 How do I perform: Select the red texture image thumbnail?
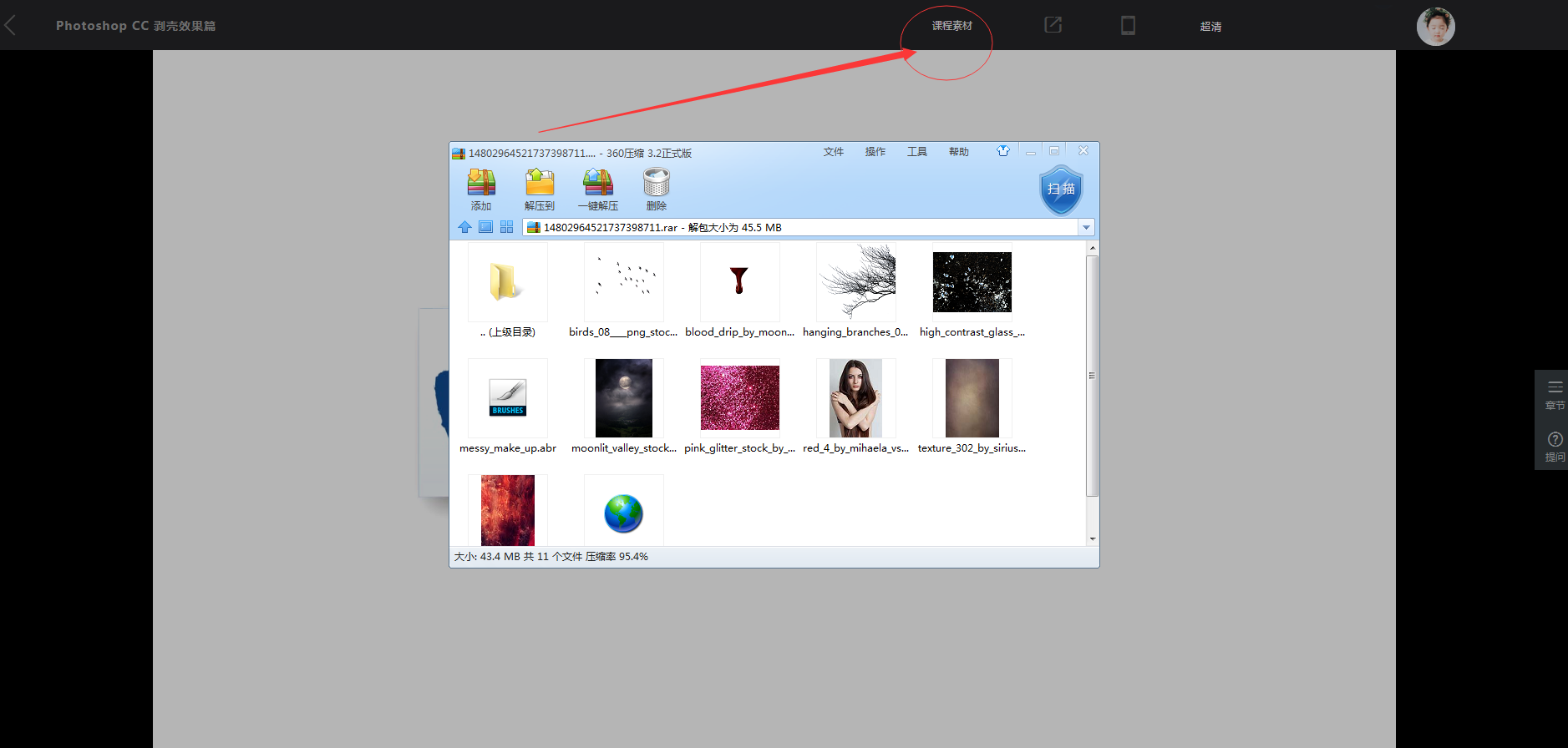coord(508,510)
